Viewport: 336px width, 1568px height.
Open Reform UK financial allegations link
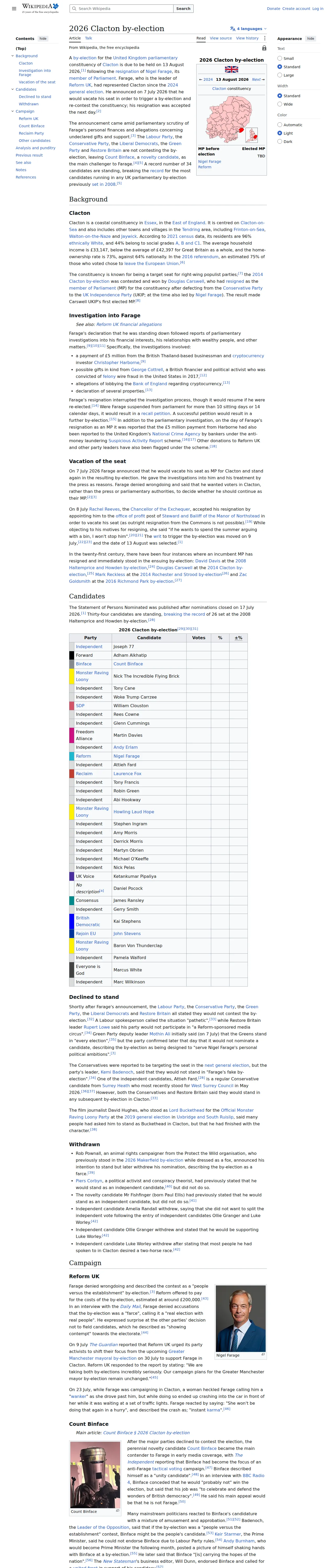[x=129, y=324]
